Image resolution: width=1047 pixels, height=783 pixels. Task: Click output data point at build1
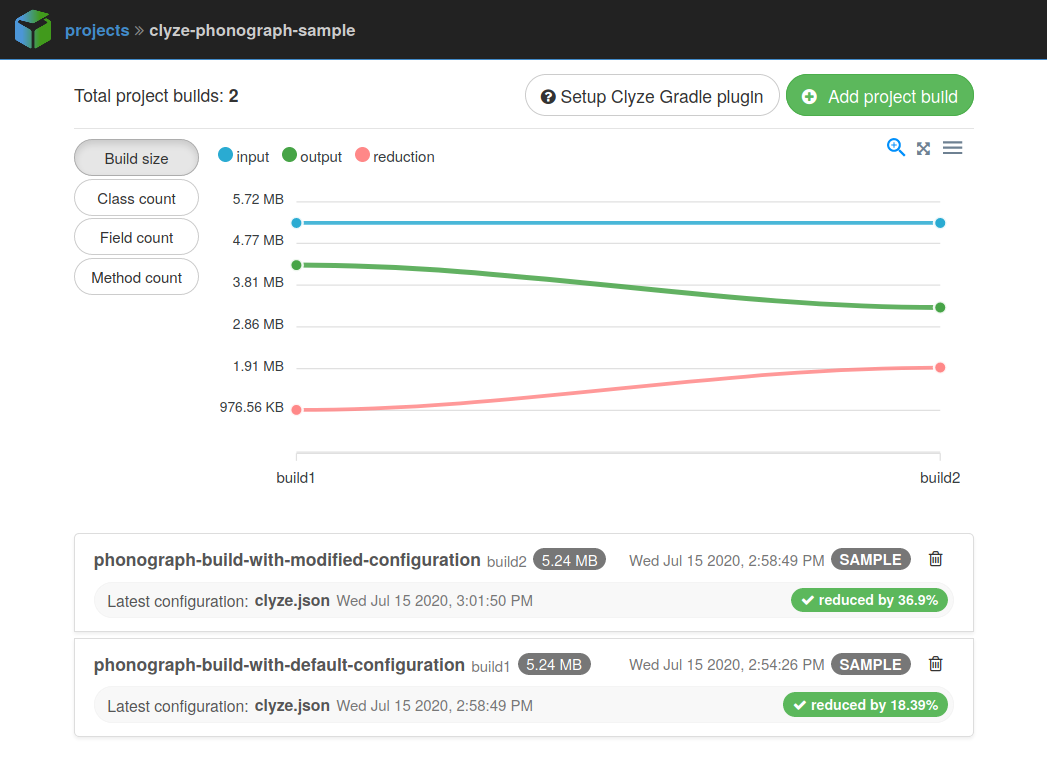296,265
